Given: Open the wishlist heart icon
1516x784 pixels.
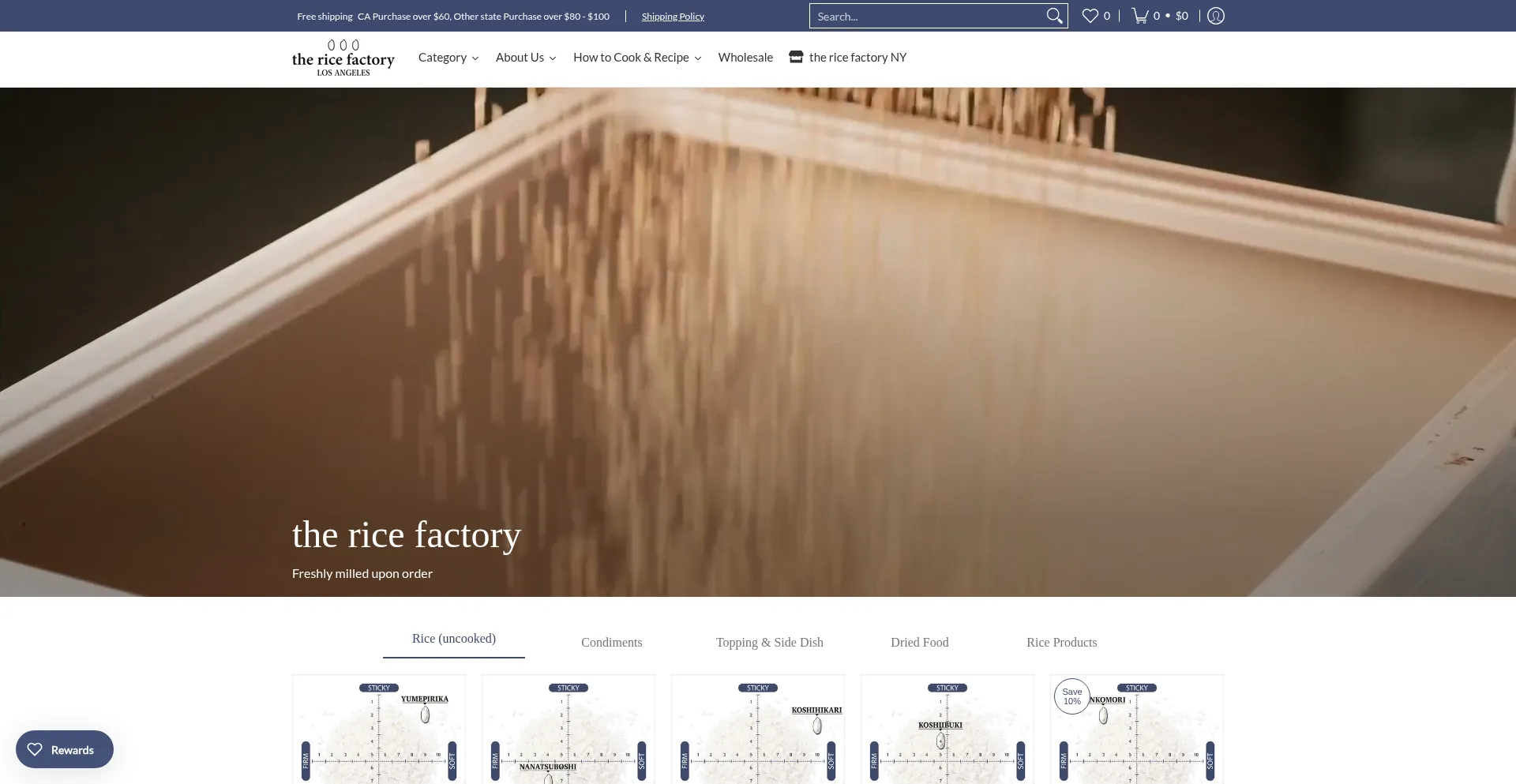Looking at the screenshot, I should click(1090, 16).
